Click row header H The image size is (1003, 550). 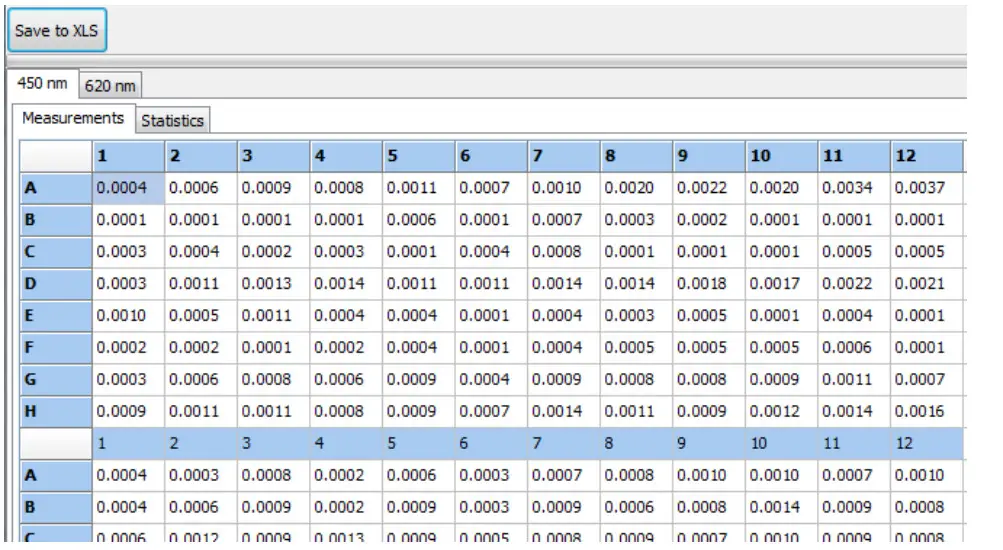56,412
